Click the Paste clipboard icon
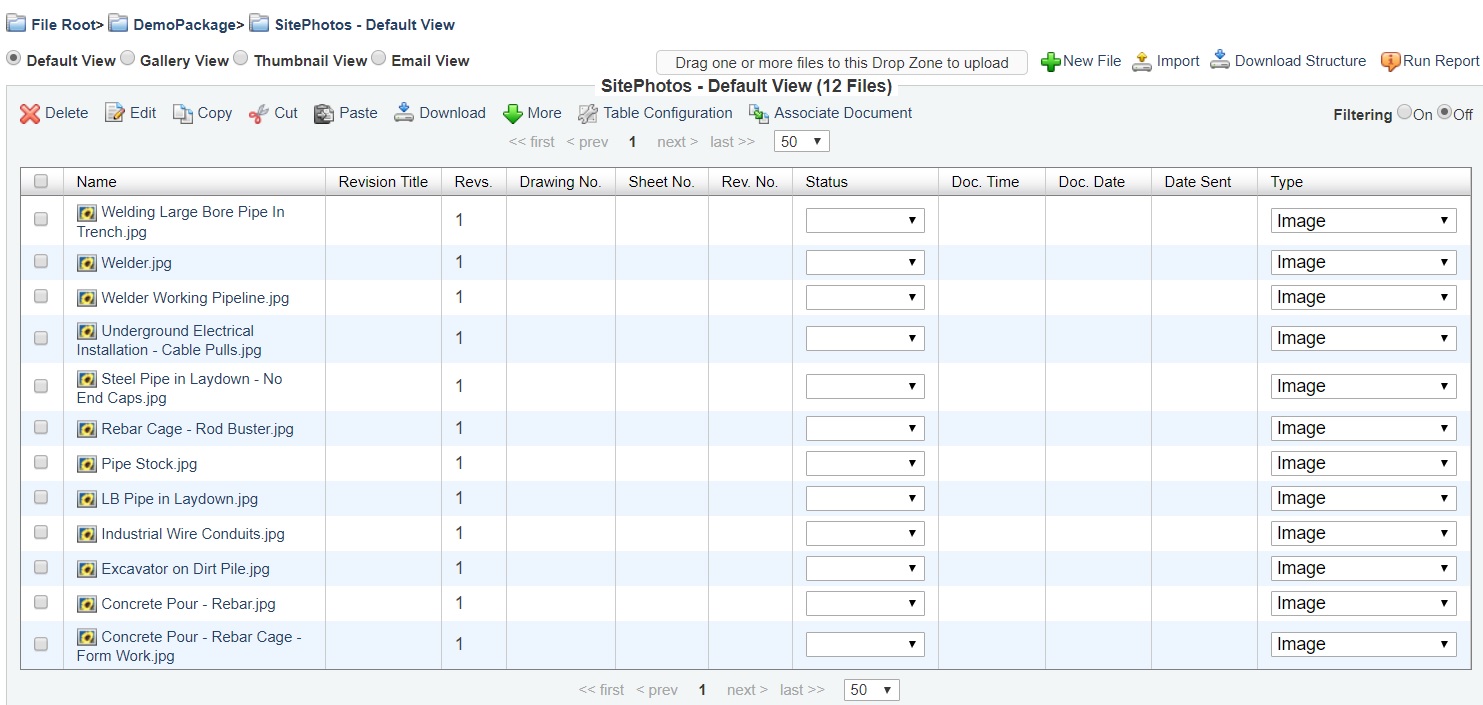 click(x=324, y=114)
